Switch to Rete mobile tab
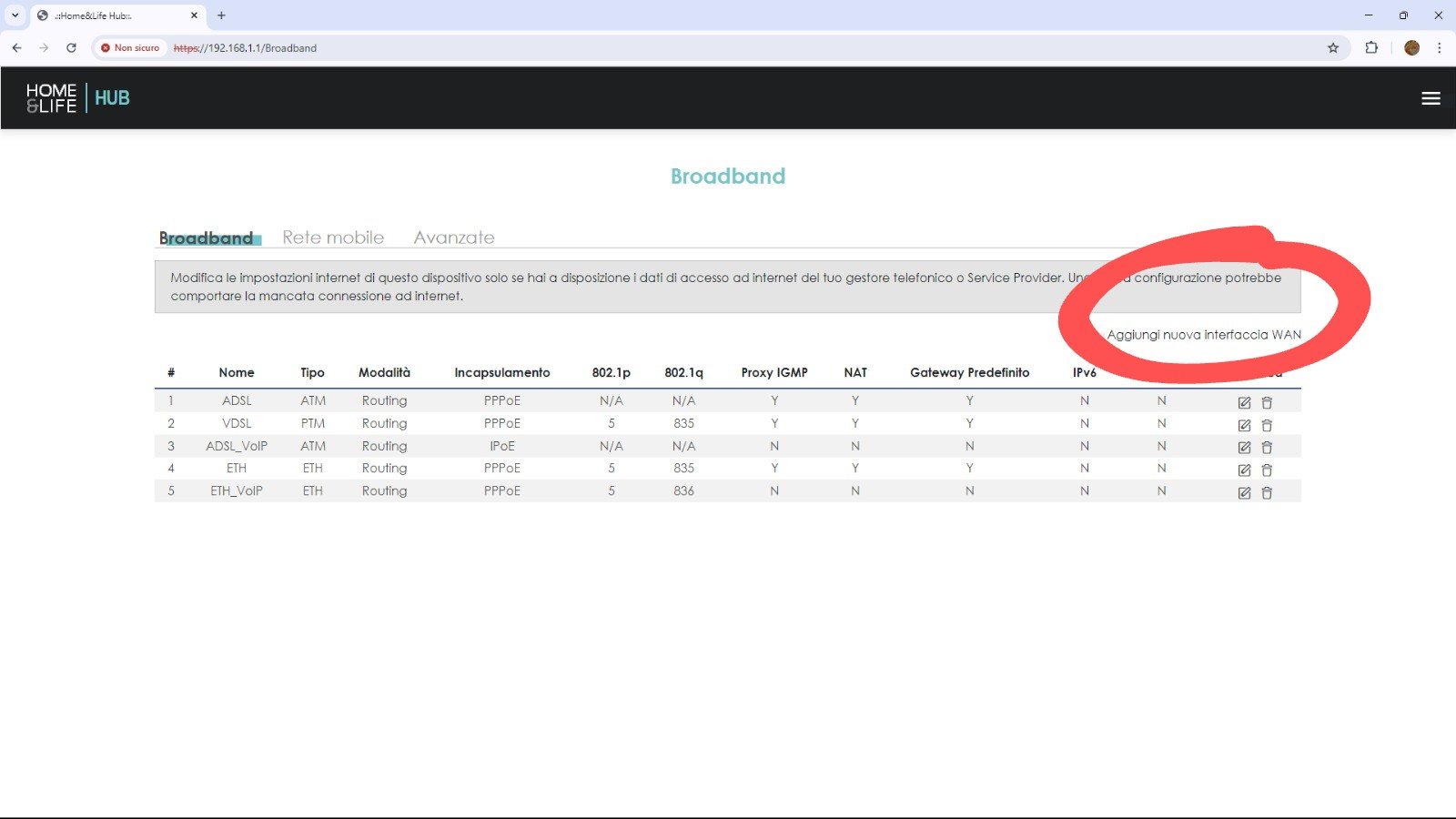This screenshot has height=819, width=1456. point(333,238)
